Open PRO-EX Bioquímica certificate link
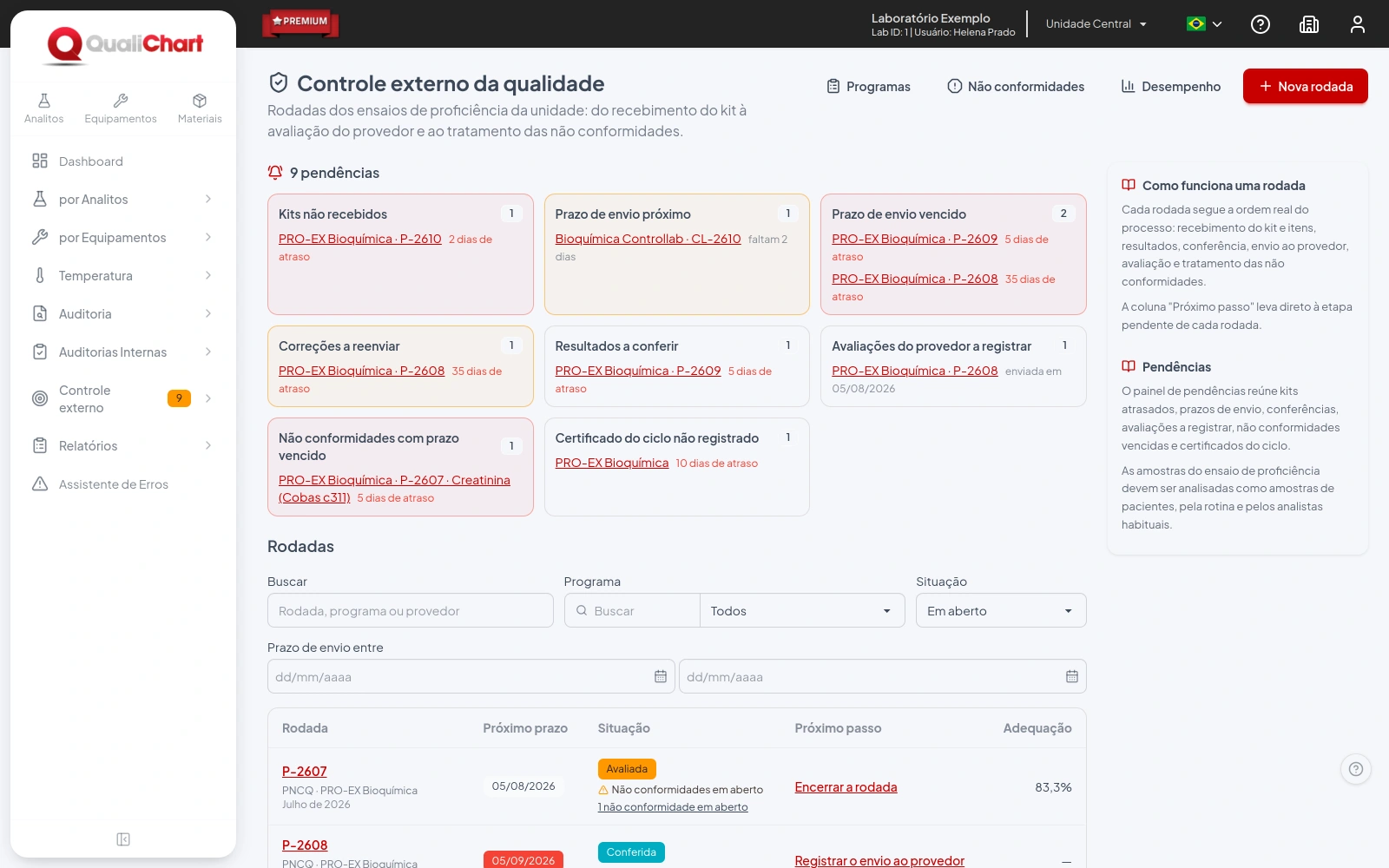This screenshot has height=868, width=1389. tap(612, 463)
